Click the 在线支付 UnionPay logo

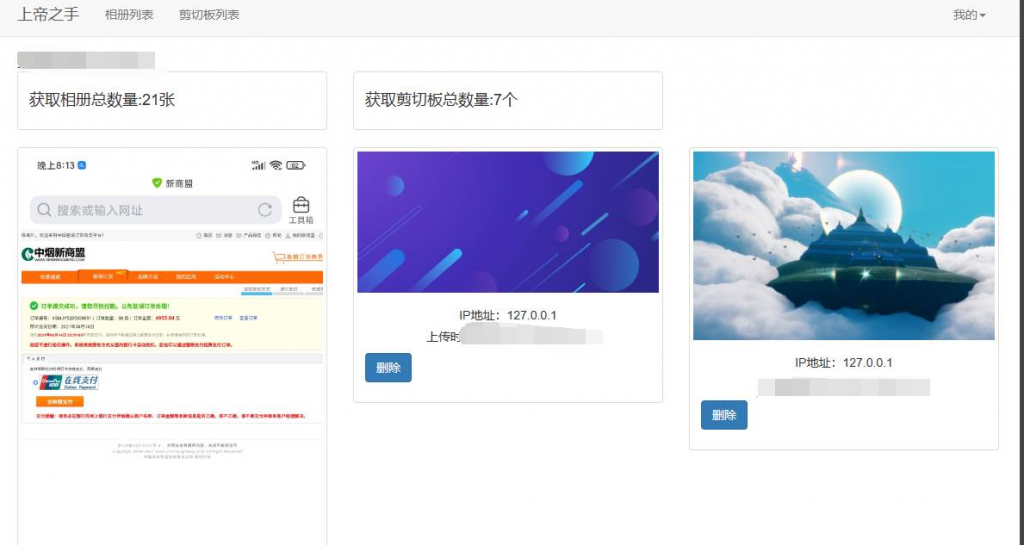[x=69, y=382]
